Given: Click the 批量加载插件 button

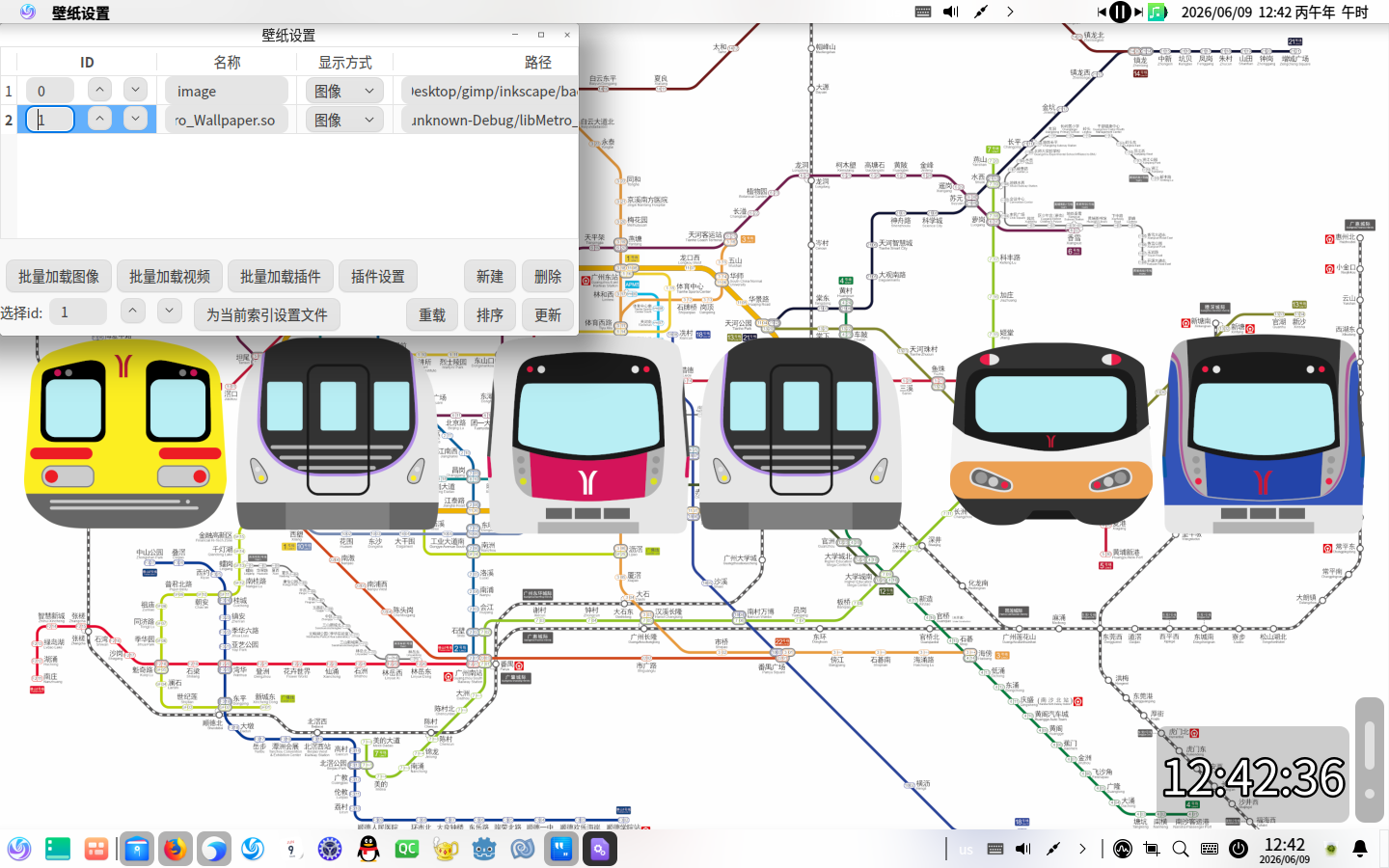Looking at the screenshot, I should tap(281, 277).
